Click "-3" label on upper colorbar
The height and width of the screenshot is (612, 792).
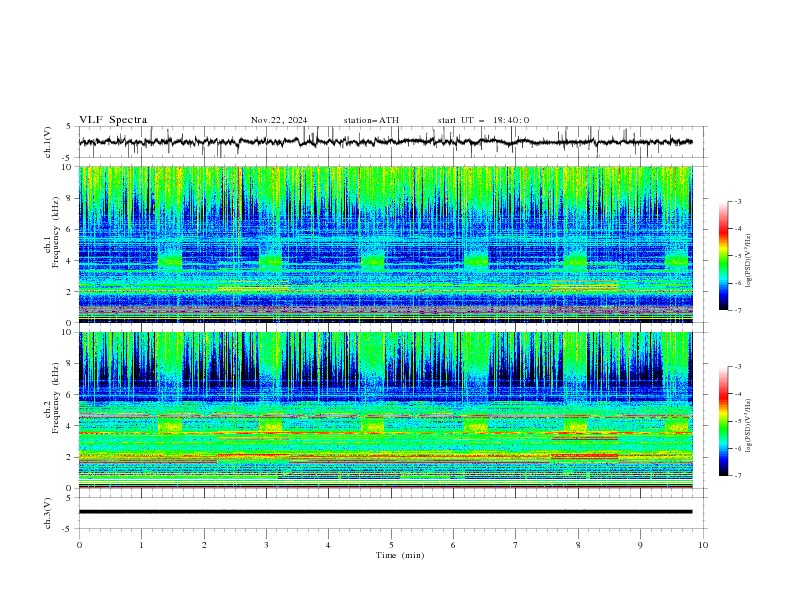[x=737, y=201]
